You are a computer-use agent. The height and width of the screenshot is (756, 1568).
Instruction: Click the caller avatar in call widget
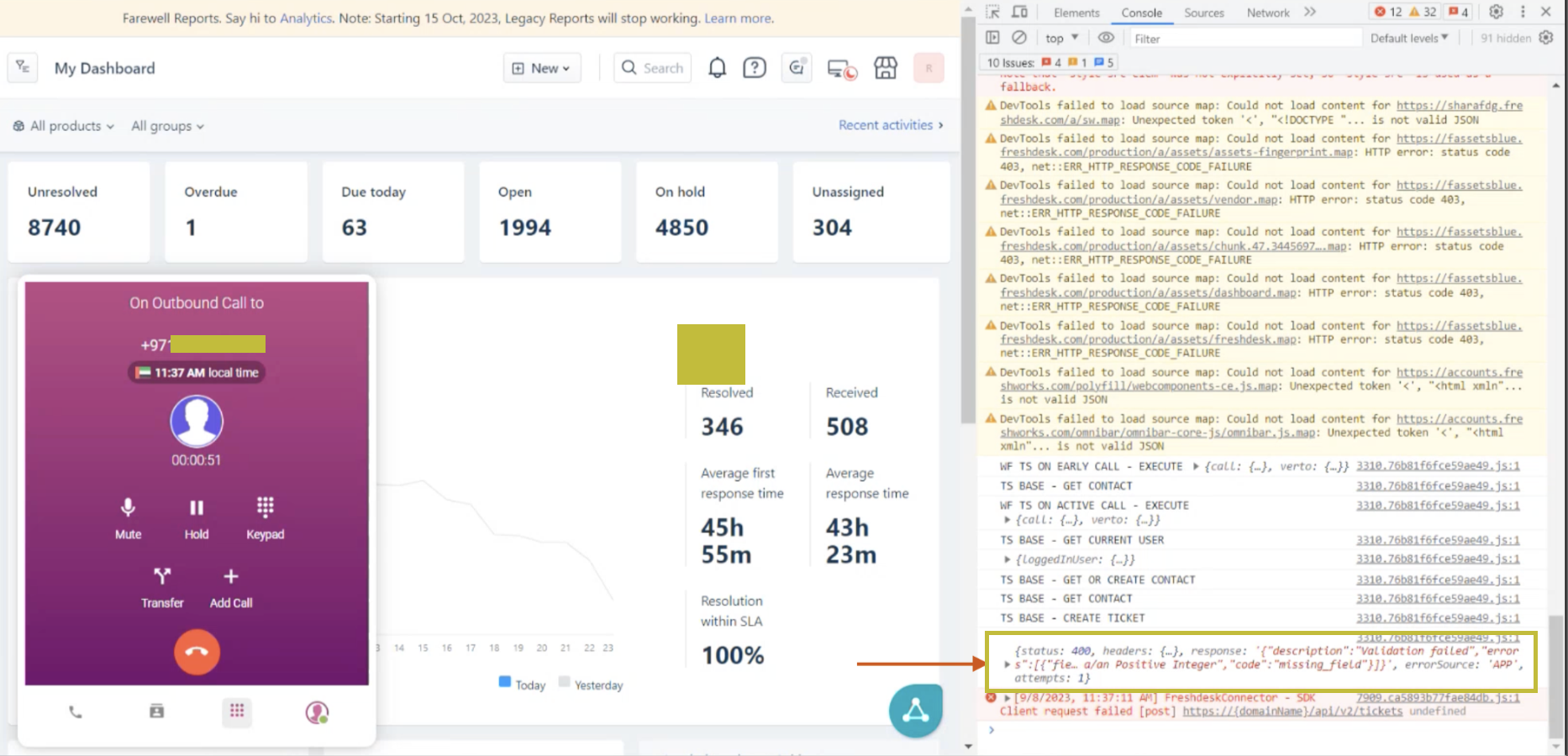click(x=197, y=422)
